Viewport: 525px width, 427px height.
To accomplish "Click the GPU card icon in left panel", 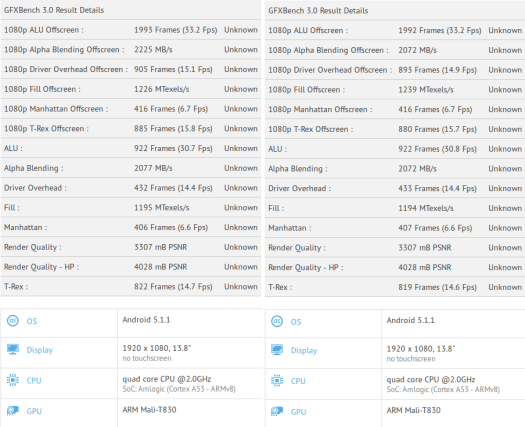I will coord(13,411).
